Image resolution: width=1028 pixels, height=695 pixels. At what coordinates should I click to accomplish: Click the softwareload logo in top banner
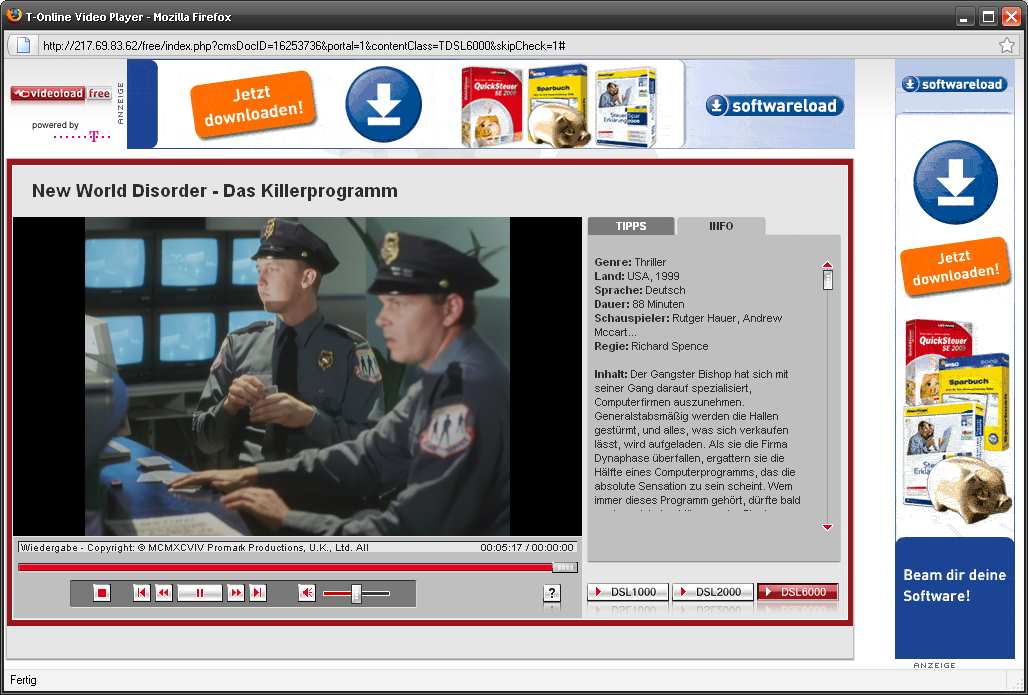774,106
